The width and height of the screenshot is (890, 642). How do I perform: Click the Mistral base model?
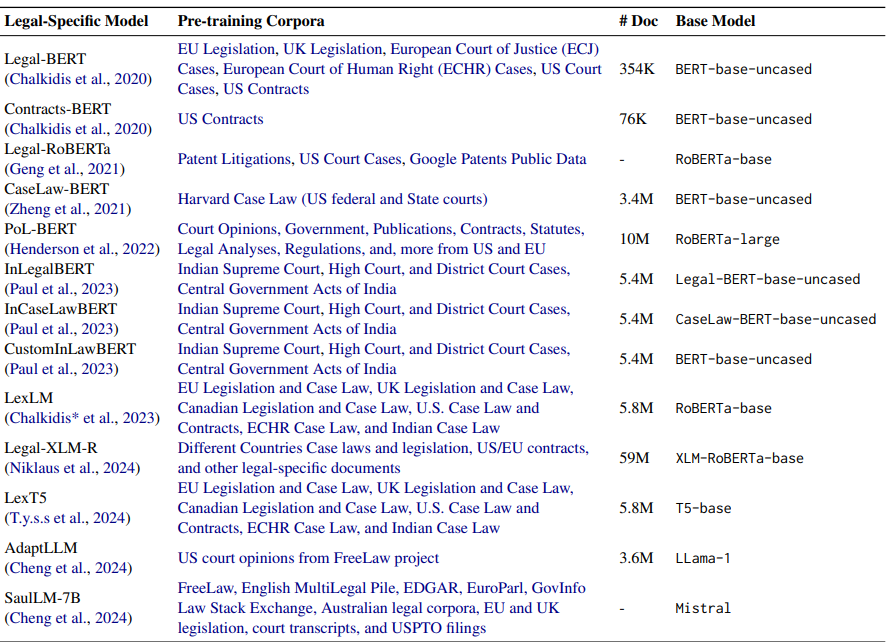pos(703,608)
